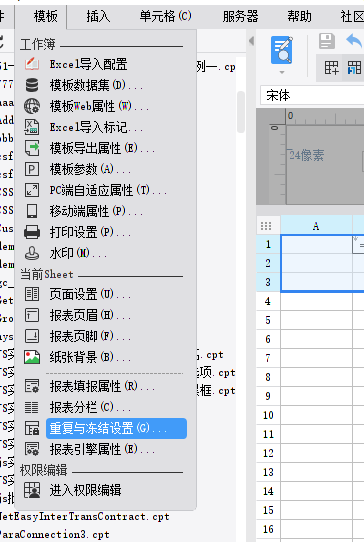
Task: Click the 打印设置 printer icon
Action: point(32,232)
